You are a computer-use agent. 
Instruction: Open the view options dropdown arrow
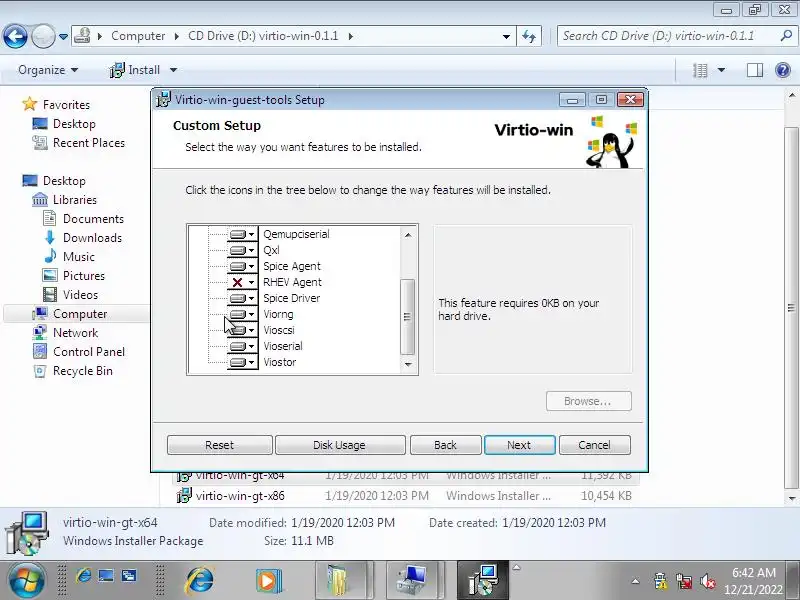721,70
